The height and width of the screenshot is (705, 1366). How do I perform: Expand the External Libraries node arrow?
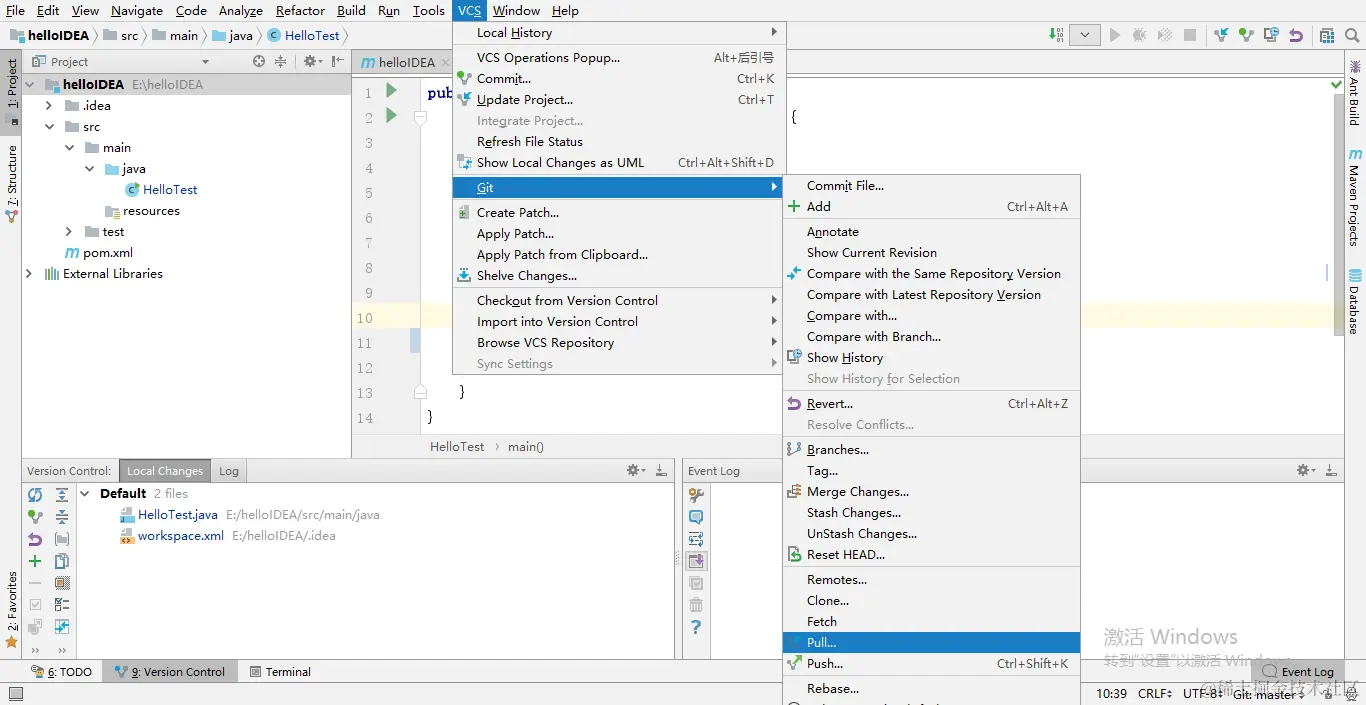point(29,274)
